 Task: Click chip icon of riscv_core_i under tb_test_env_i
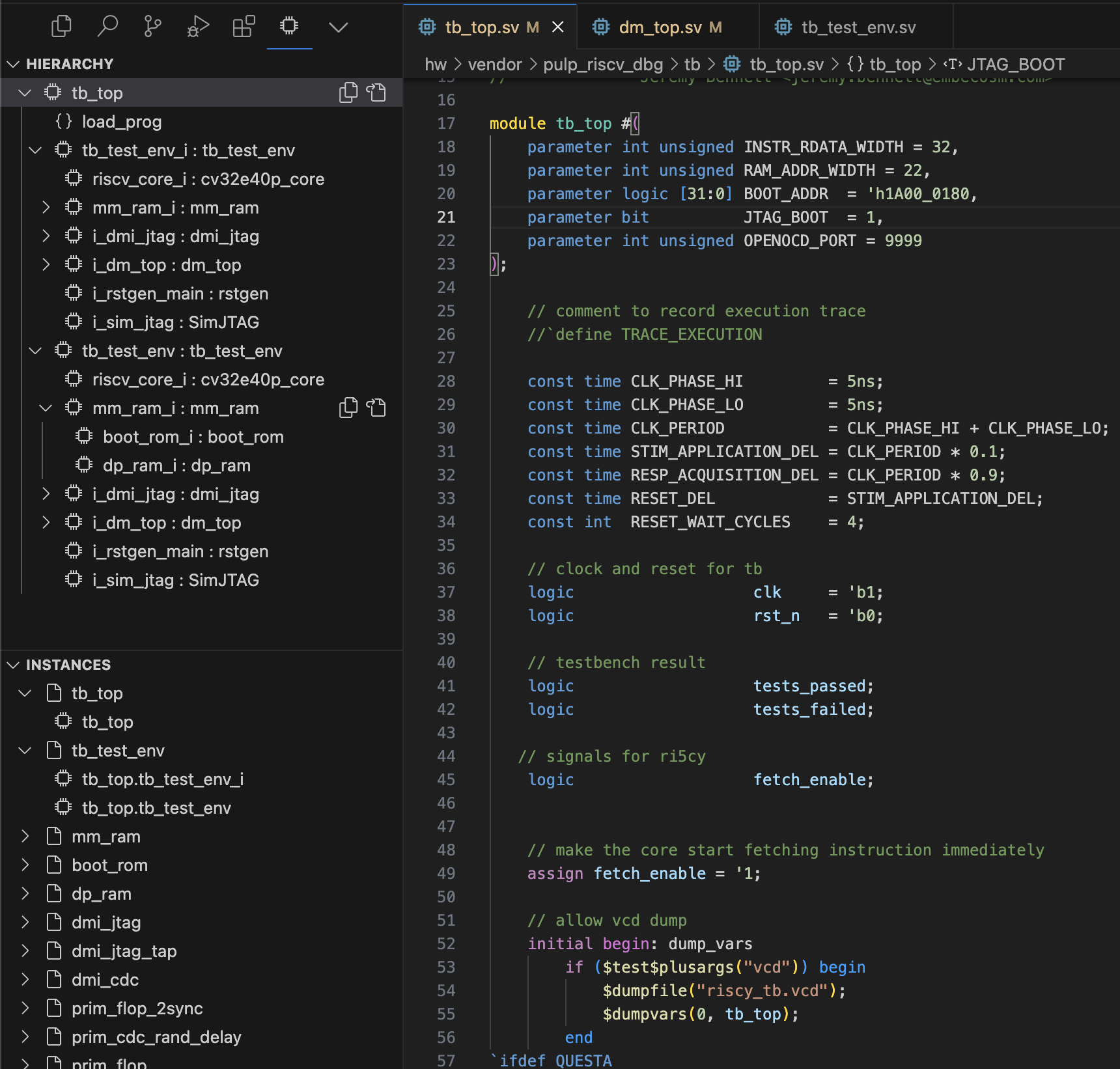tap(74, 178)
